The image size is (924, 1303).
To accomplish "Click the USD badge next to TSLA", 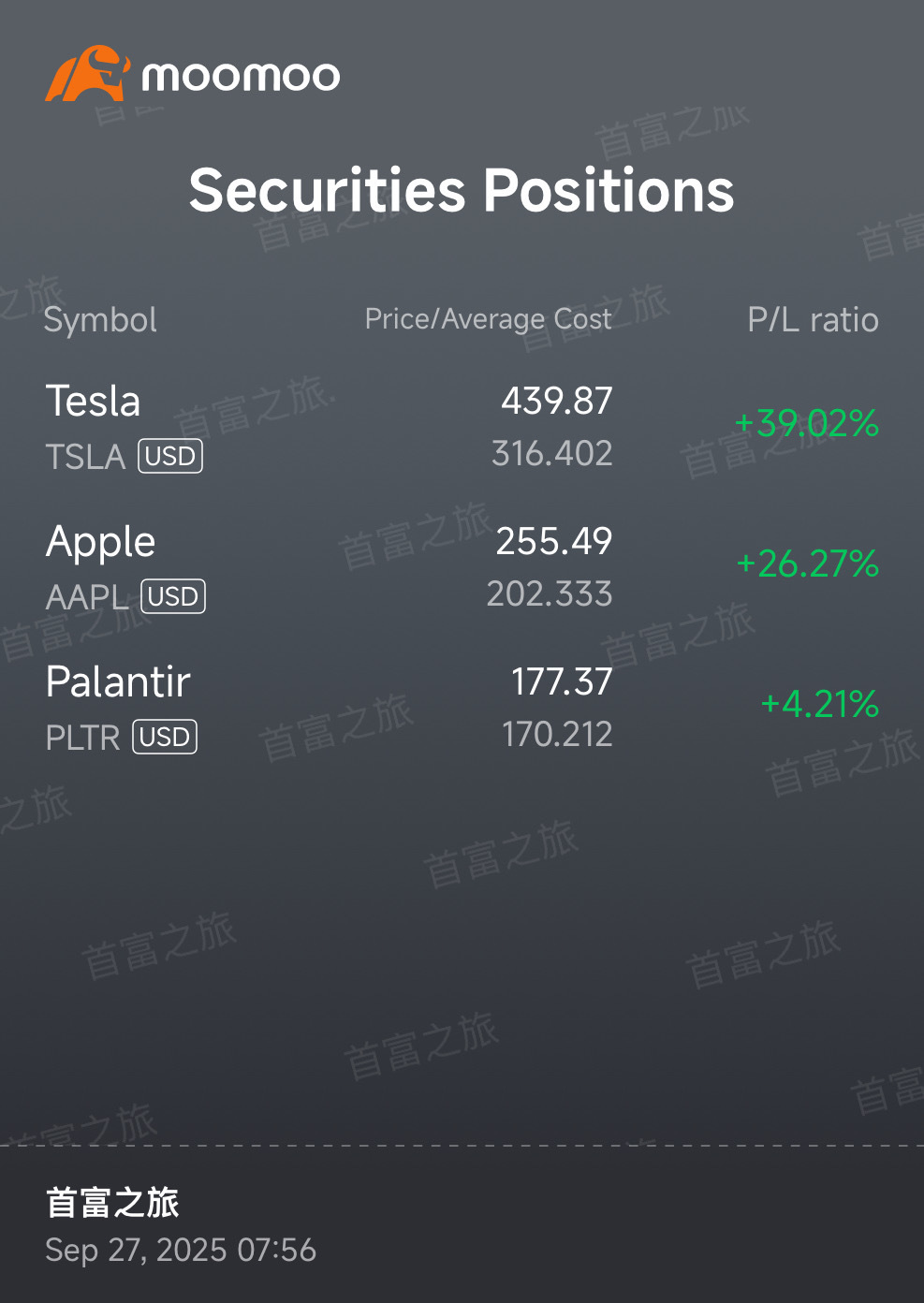I will tap(170, 456).
